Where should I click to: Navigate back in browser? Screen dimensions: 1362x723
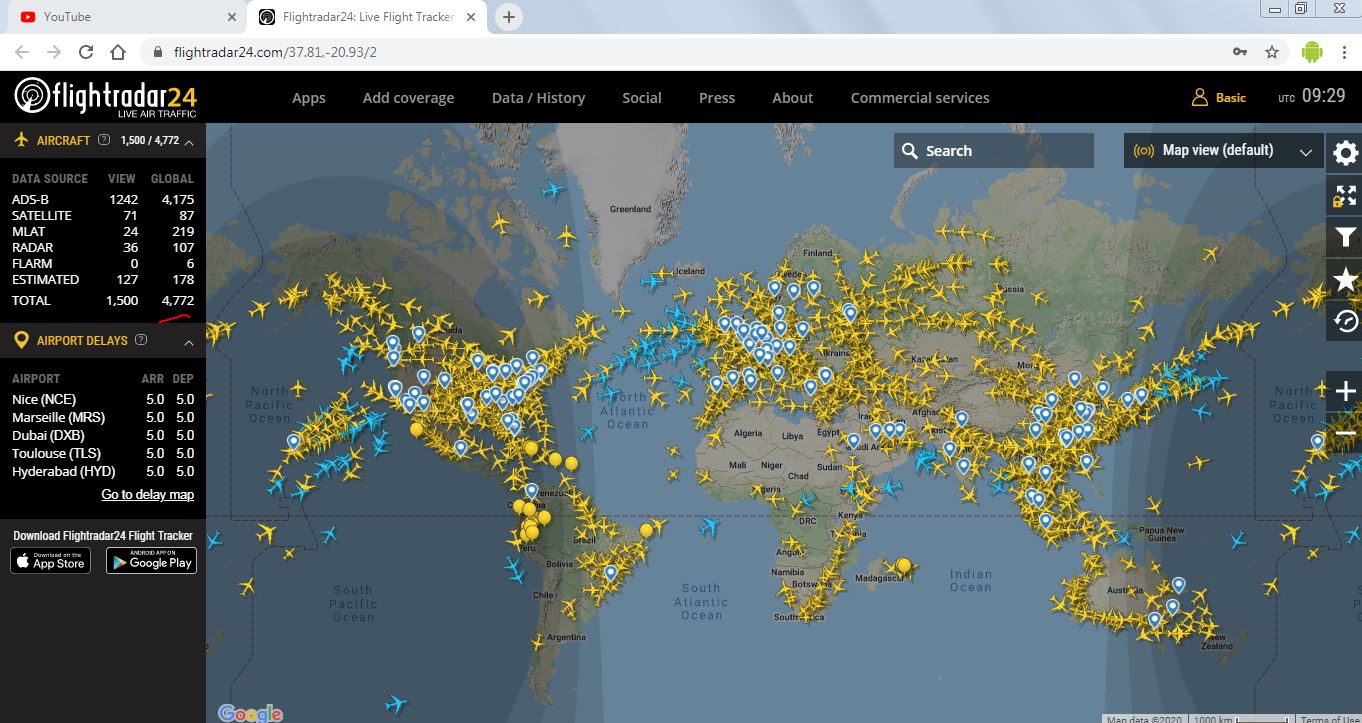(22, 52)
